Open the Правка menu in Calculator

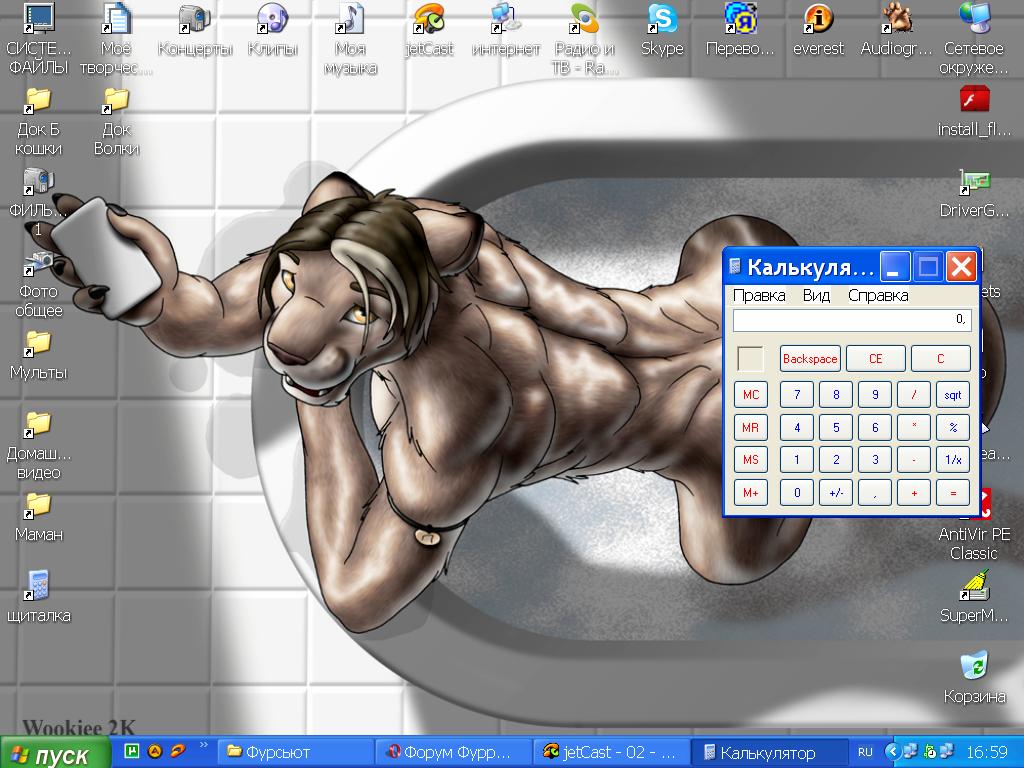coord(759,296)
